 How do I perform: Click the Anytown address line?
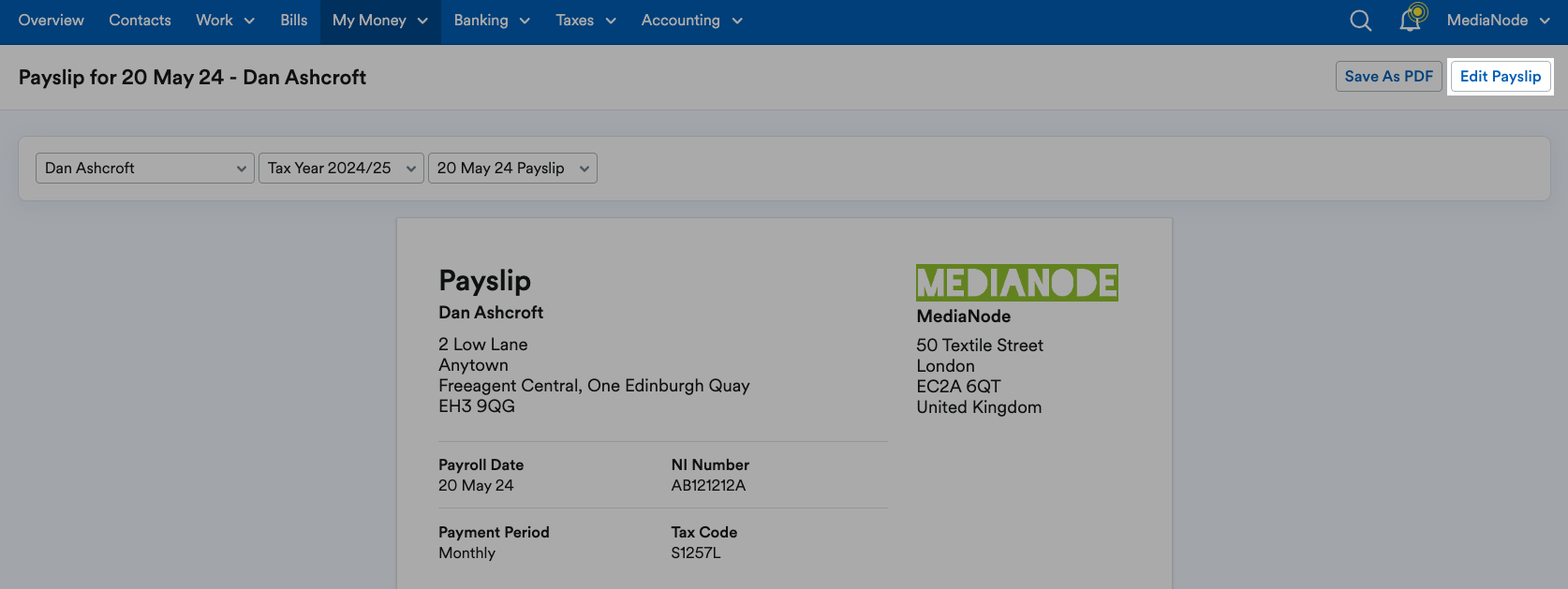tap(473, 365)
